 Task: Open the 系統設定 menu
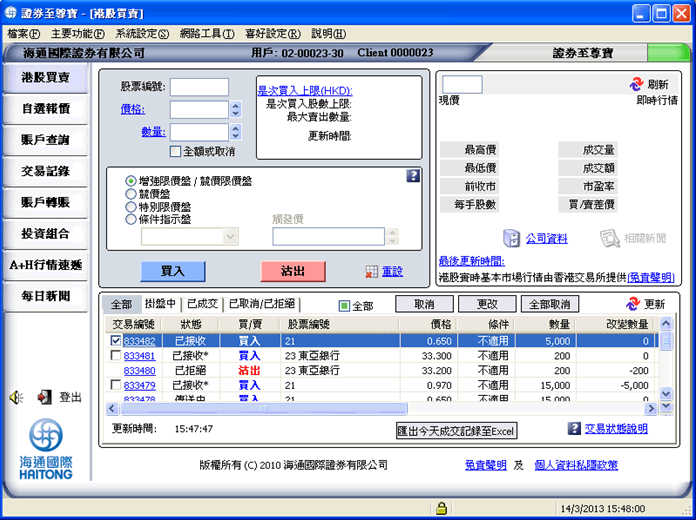(x=142, y=34)
